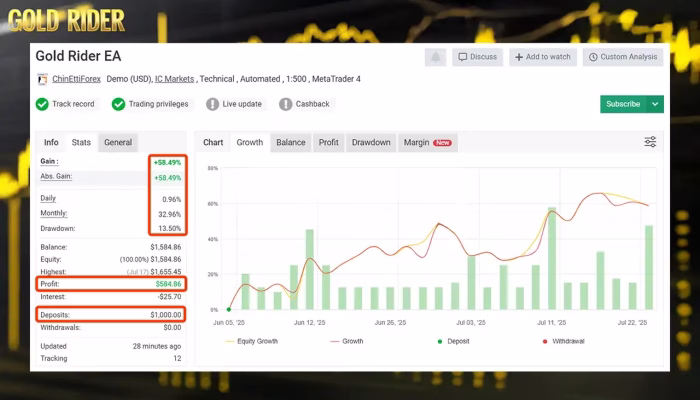Click Add to watch button

(x=543, y=57)
